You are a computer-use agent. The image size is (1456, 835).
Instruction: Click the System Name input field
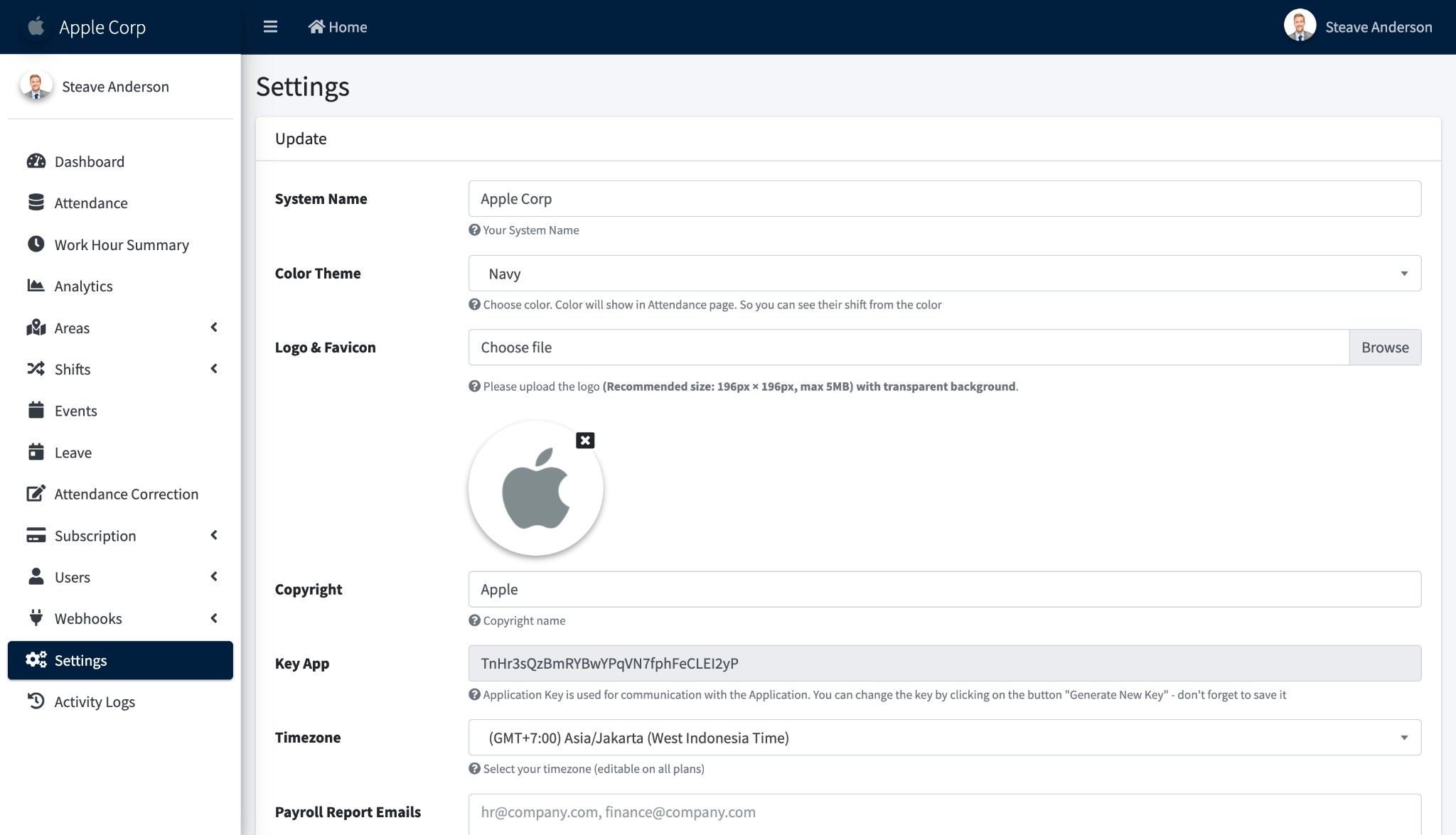pos(944,199)
